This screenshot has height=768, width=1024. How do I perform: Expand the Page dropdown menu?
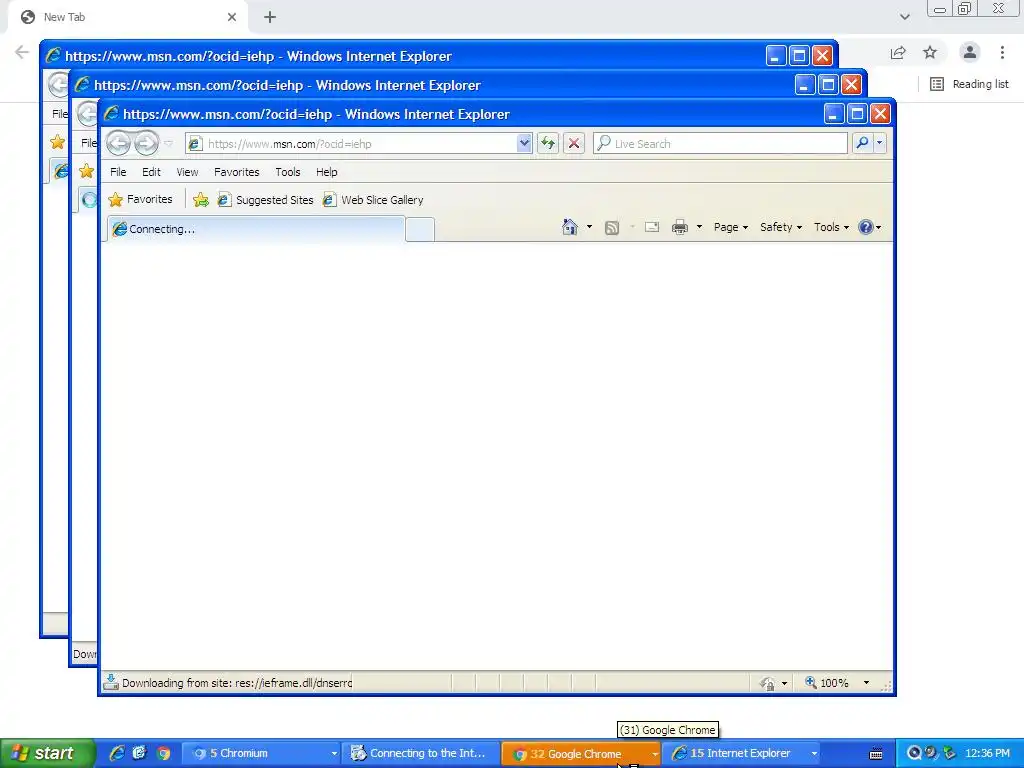[731, 227]
